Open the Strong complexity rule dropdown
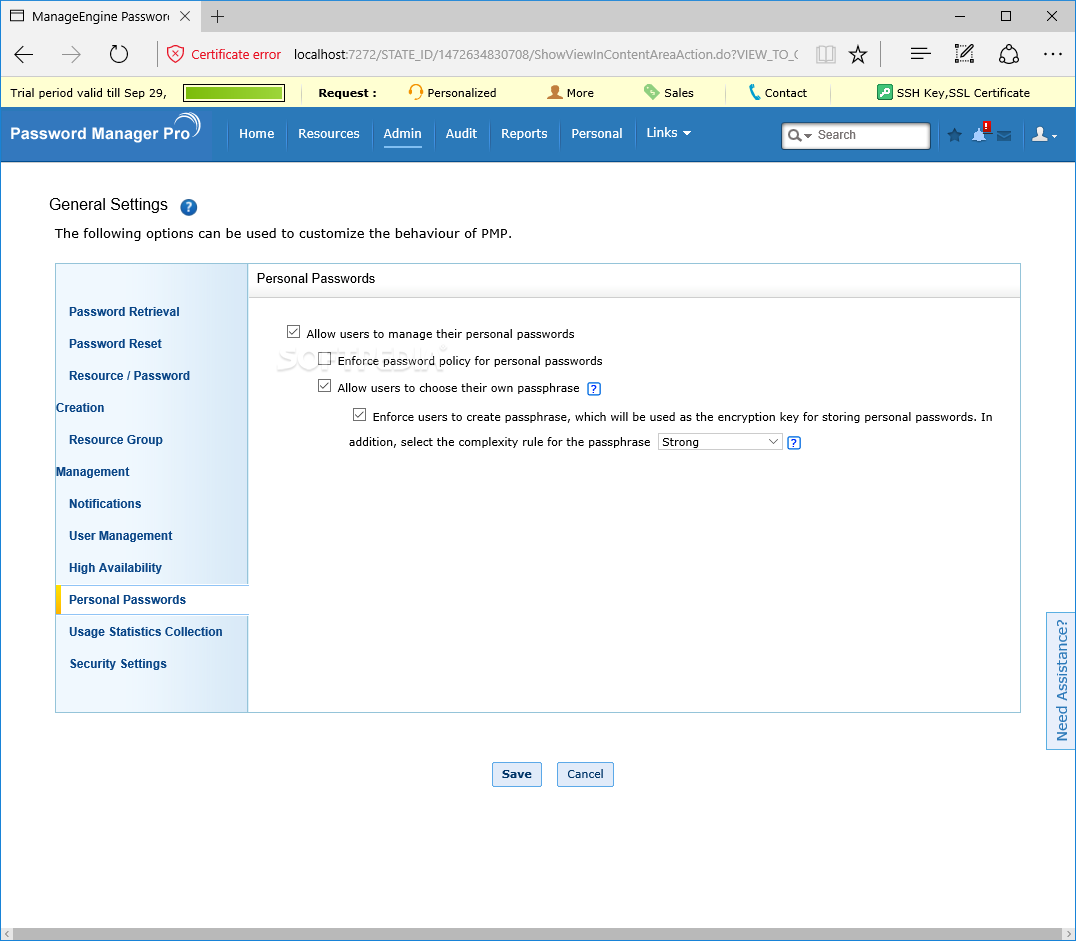The image size is (1076, 941). pyautogui.click(x=720, y=442)
